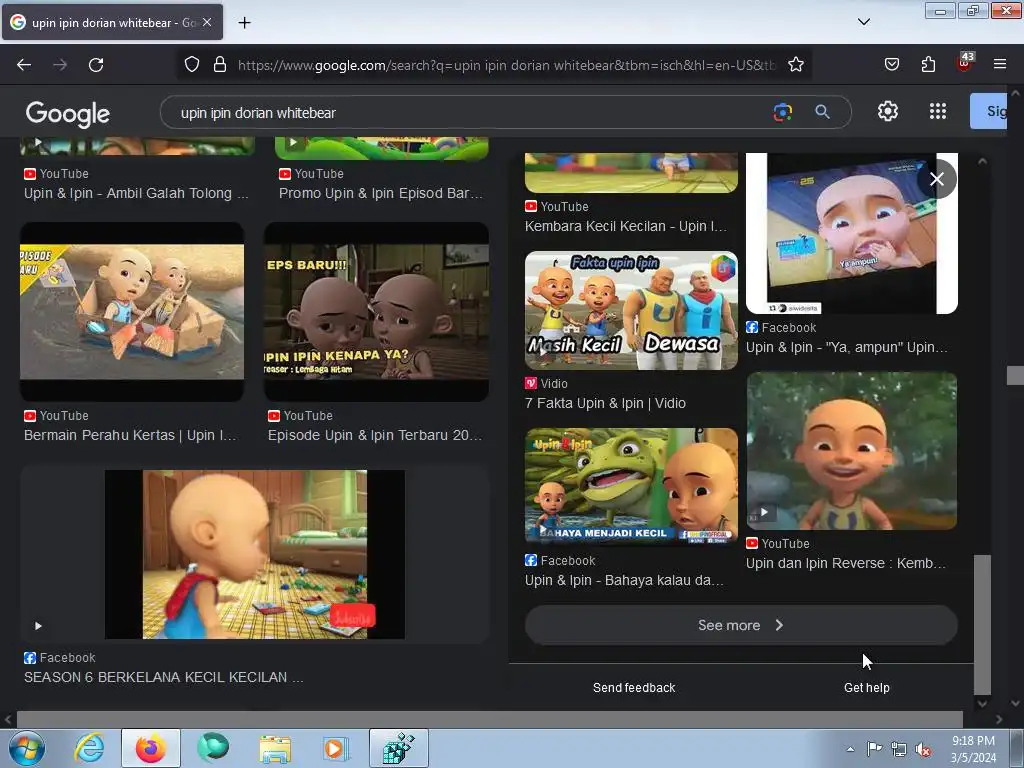
Task: Go back to the previous page
Action: tap(24, 65)
